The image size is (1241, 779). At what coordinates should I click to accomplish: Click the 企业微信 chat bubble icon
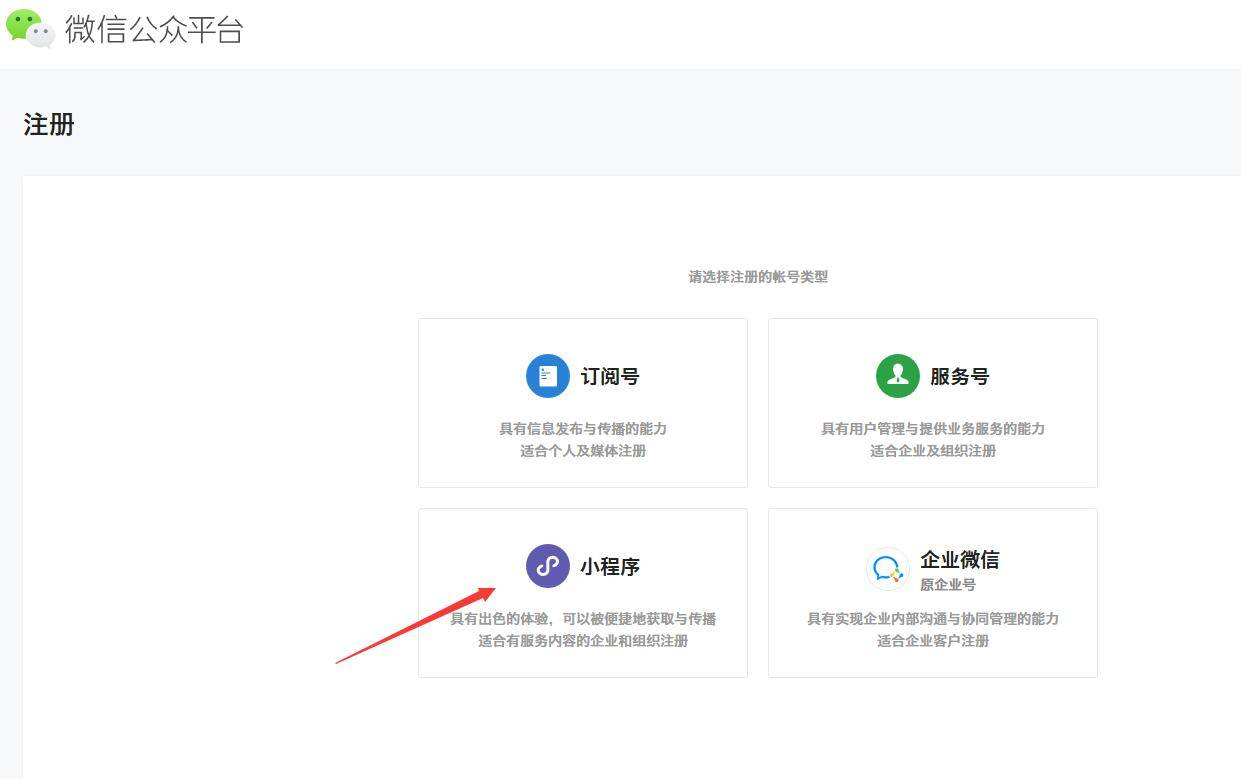click(888, 569)
